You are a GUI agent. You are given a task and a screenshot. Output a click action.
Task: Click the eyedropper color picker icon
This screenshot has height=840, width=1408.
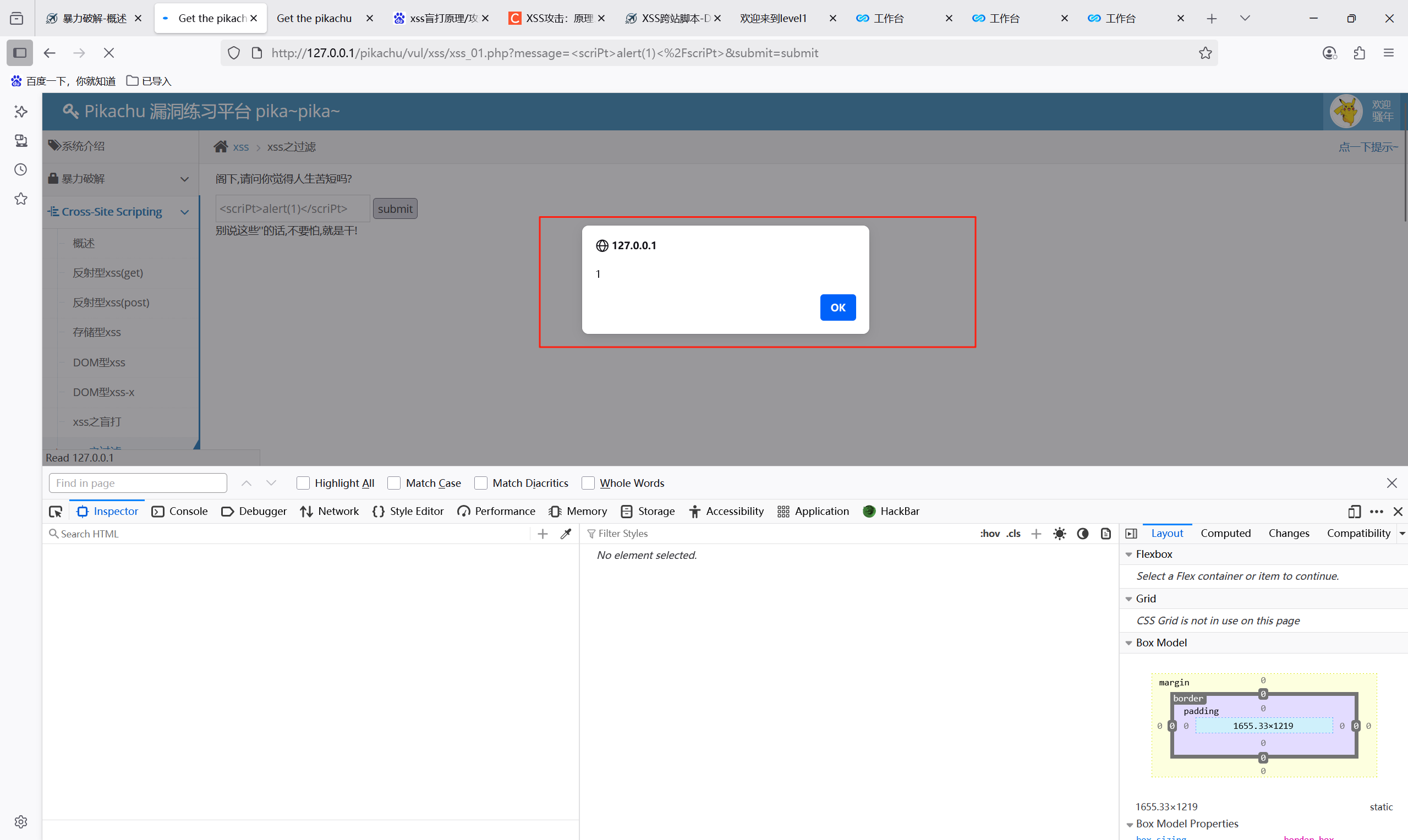point(566,534)
